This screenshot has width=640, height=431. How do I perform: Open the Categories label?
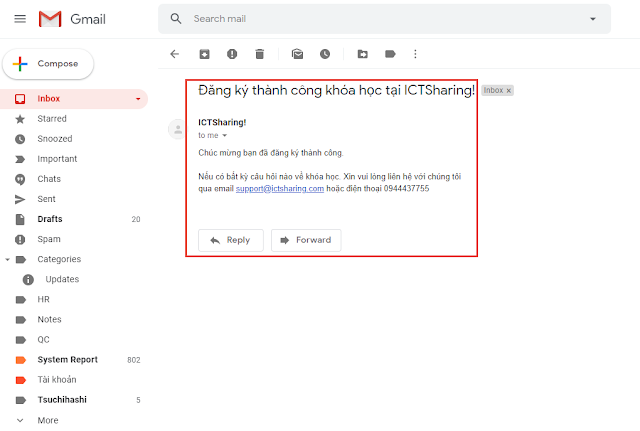tap(59, 259)
